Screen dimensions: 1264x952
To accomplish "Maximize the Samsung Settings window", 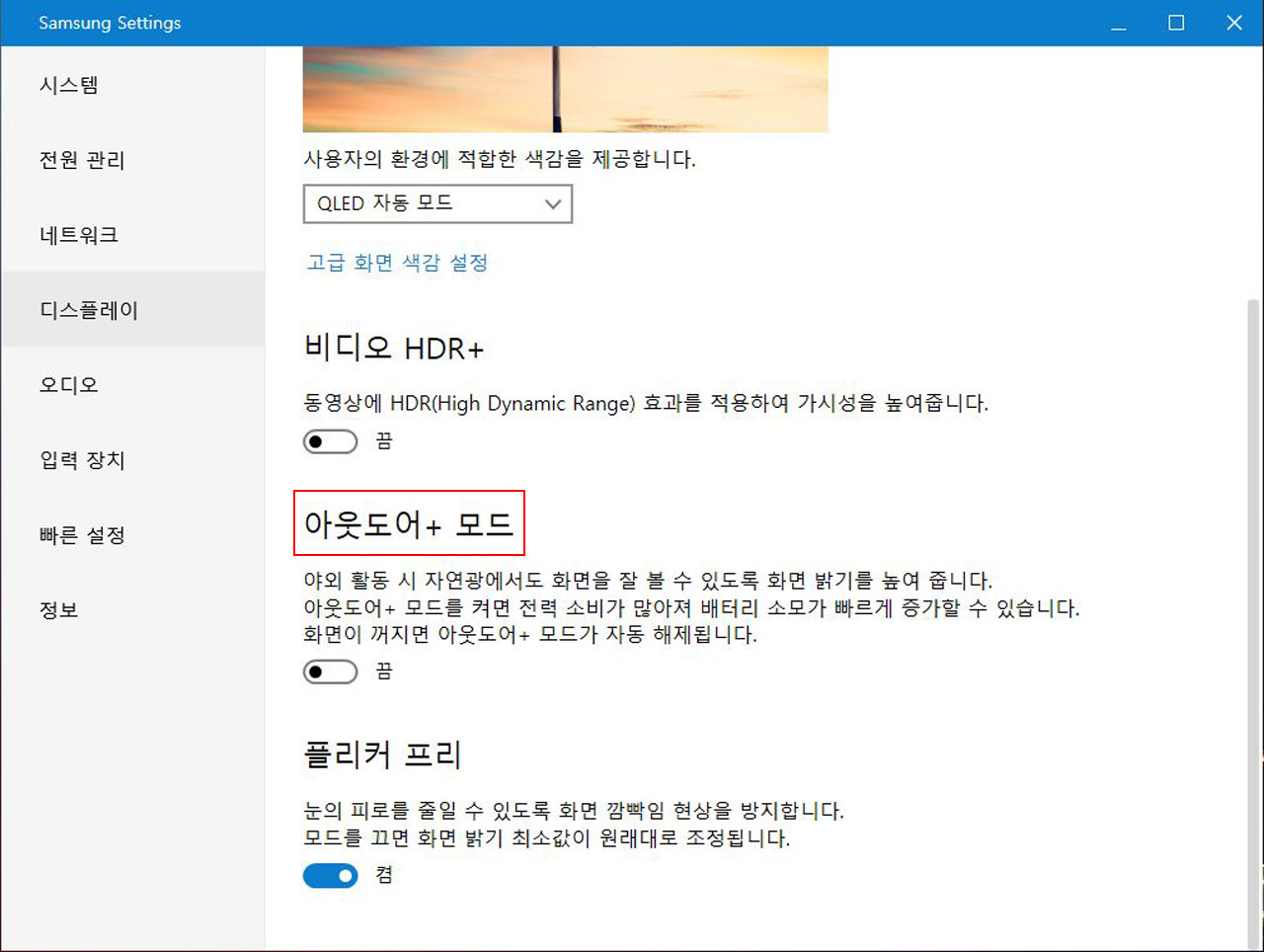I will [1176, 23].
